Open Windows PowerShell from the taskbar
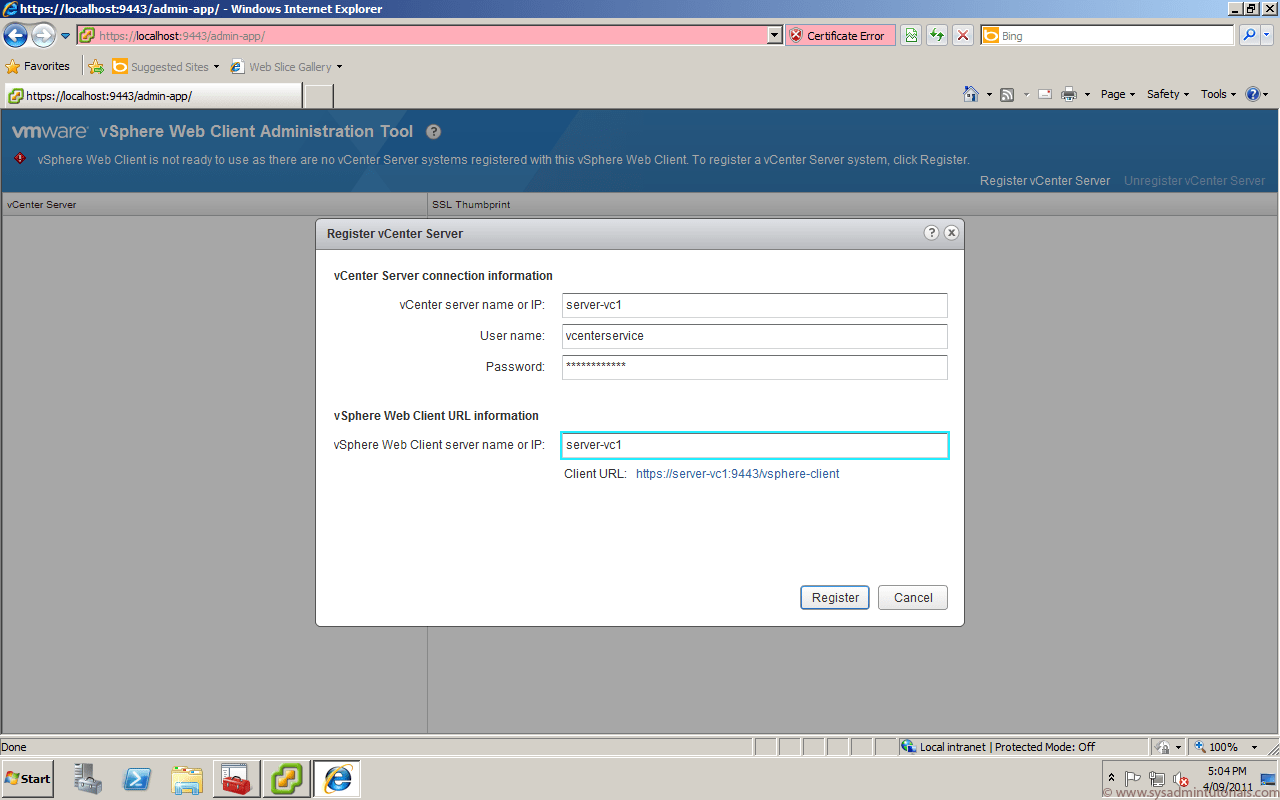 coord(137,778)
